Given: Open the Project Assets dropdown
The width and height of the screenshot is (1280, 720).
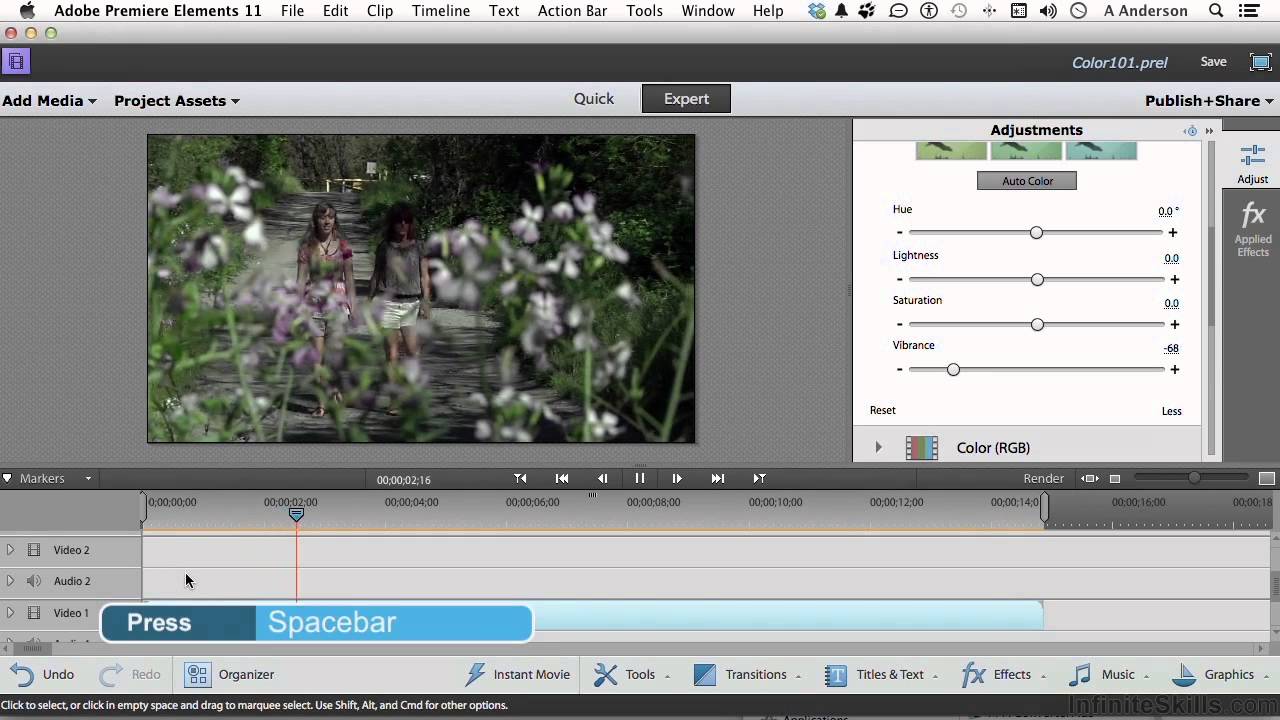Looking at the screenshot, I should pyautogui.click(x=177, y=101).
